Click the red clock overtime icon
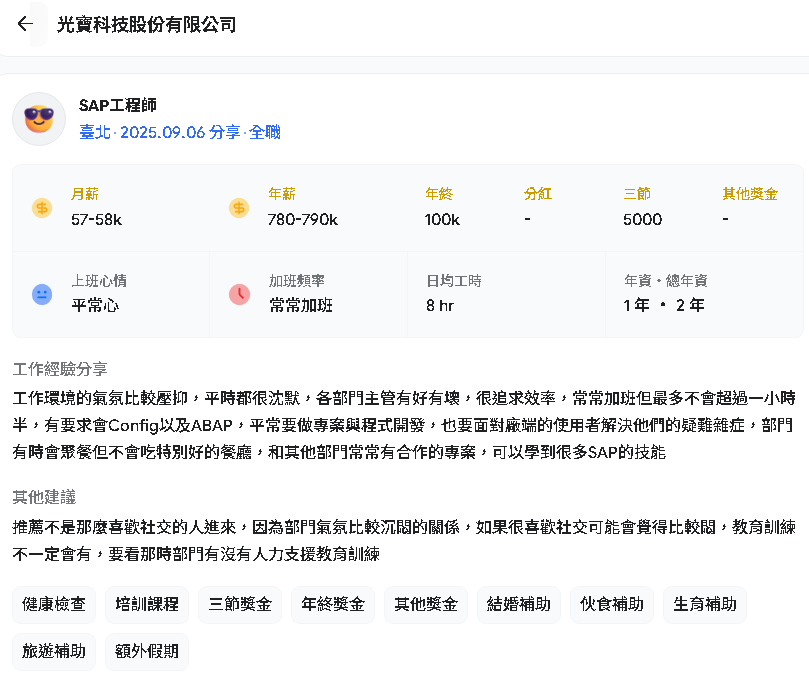 point(239,295)
